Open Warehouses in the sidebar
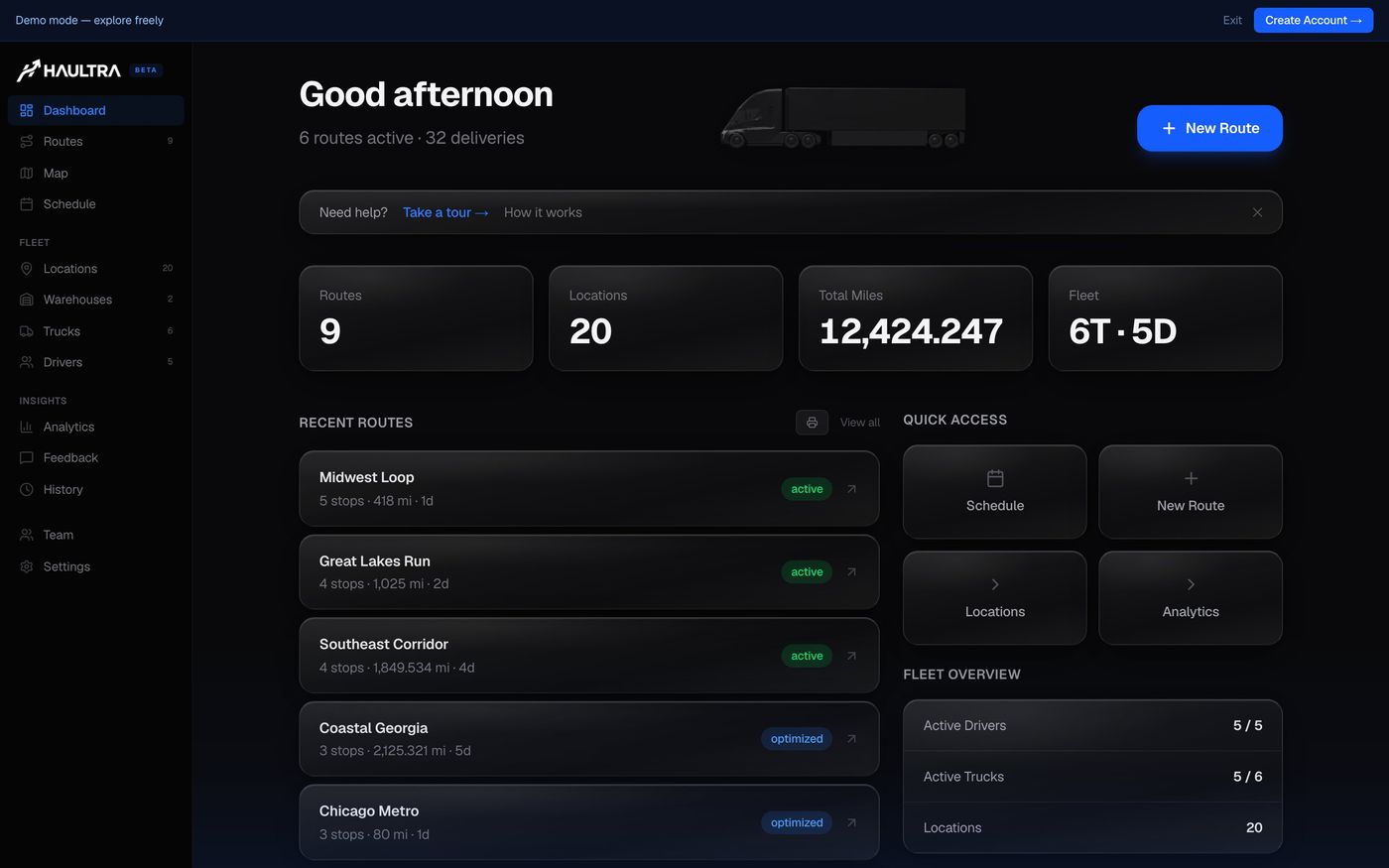Screen dimensions: 1389x868 [96, 299]
